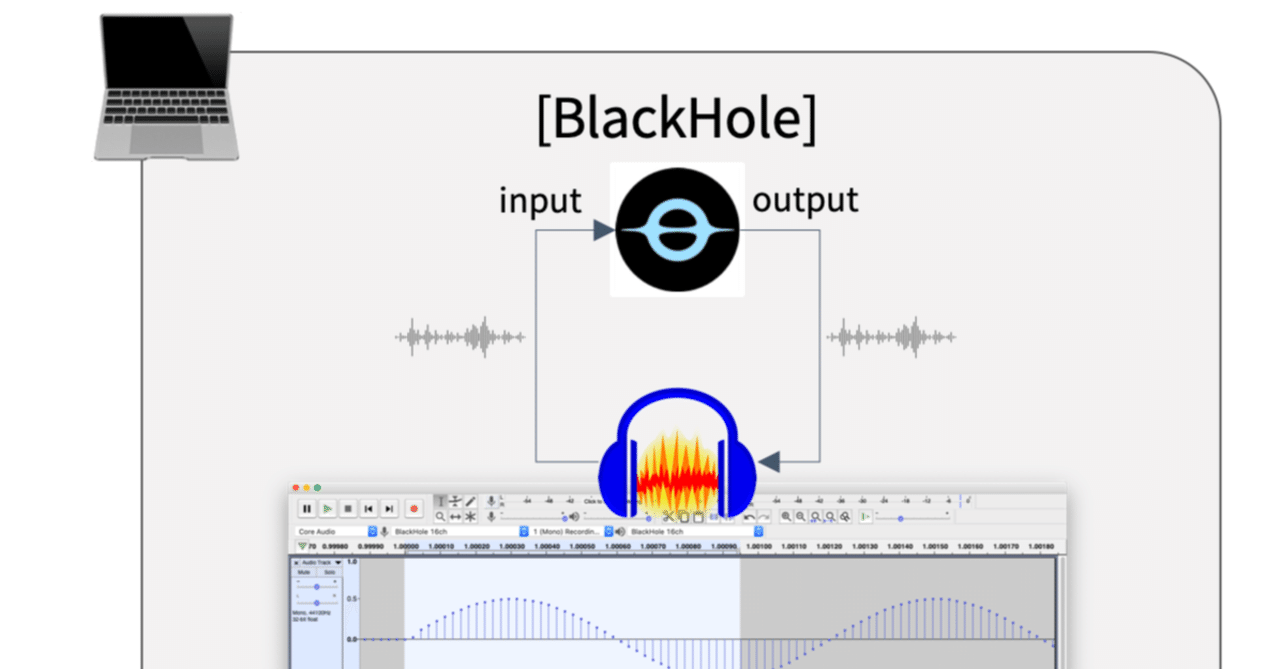Select the Zoom tool
Screen dimensions: 1280x669
point(440,516)
